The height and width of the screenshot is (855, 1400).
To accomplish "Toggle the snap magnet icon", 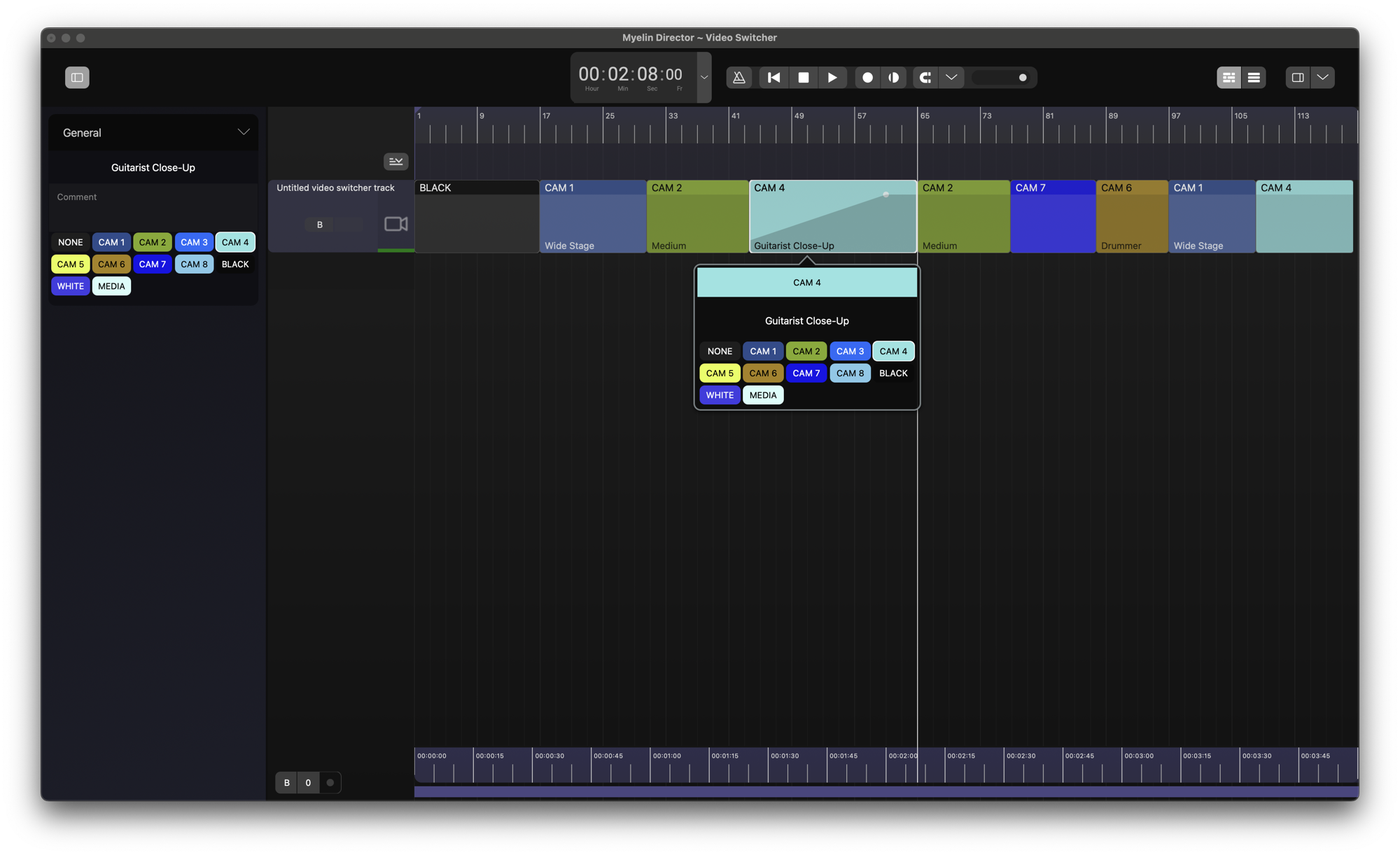I will pyautogui.click(x=925, y=78).
